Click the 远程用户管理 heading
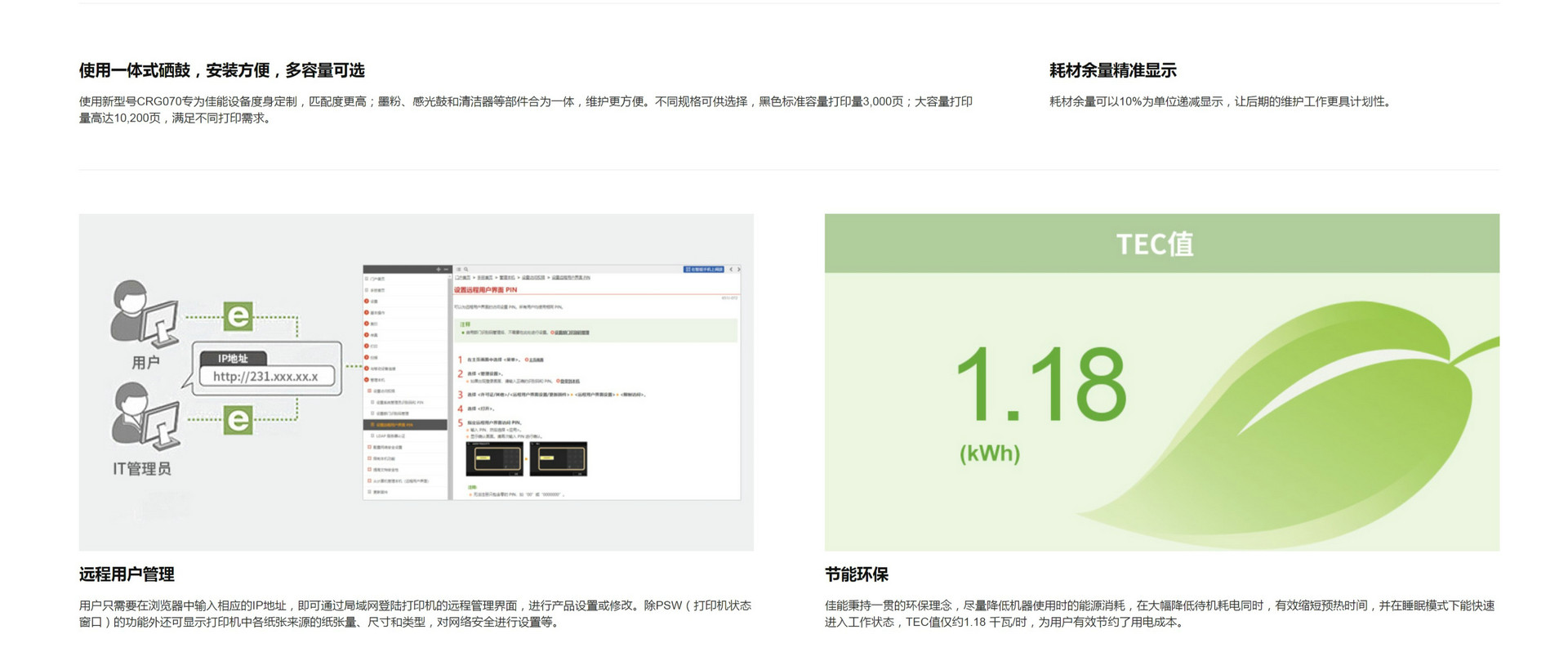 [127, 574]
